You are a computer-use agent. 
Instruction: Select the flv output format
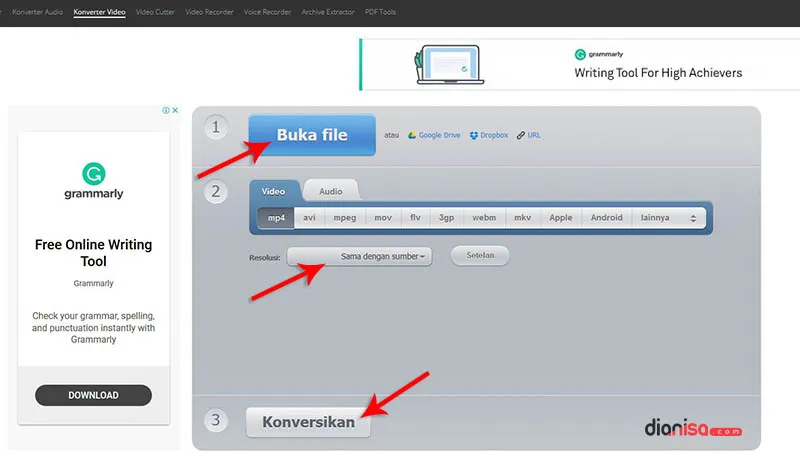(x=415, y=218)
